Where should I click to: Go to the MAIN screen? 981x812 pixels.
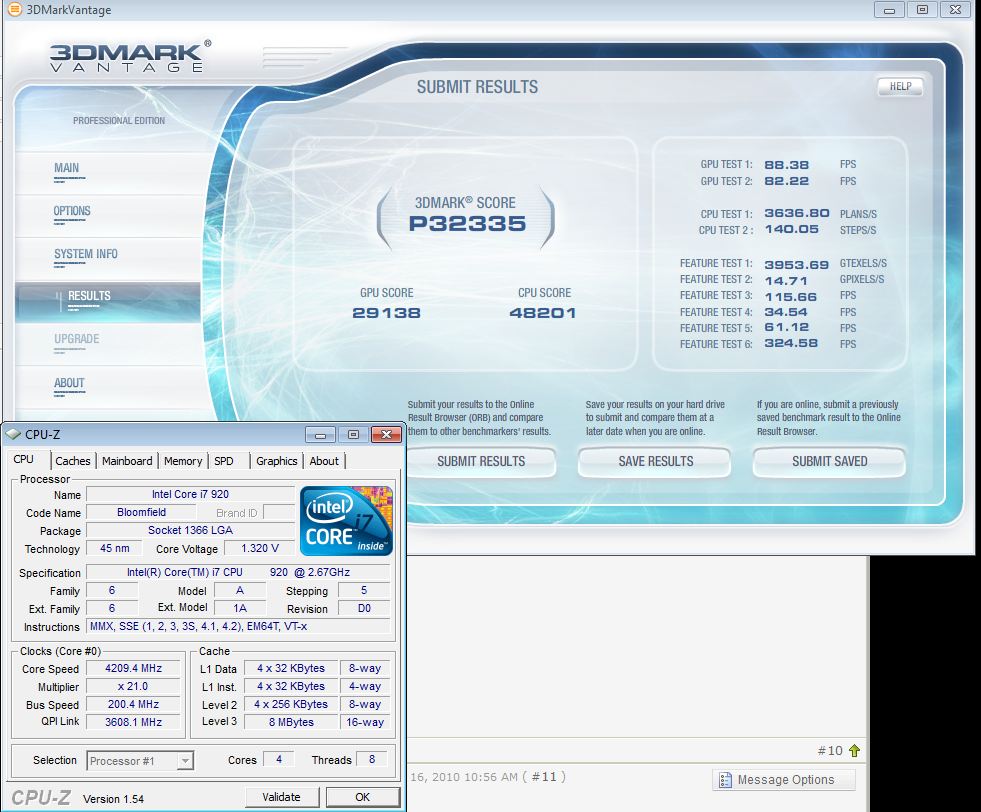coord(66,168)
